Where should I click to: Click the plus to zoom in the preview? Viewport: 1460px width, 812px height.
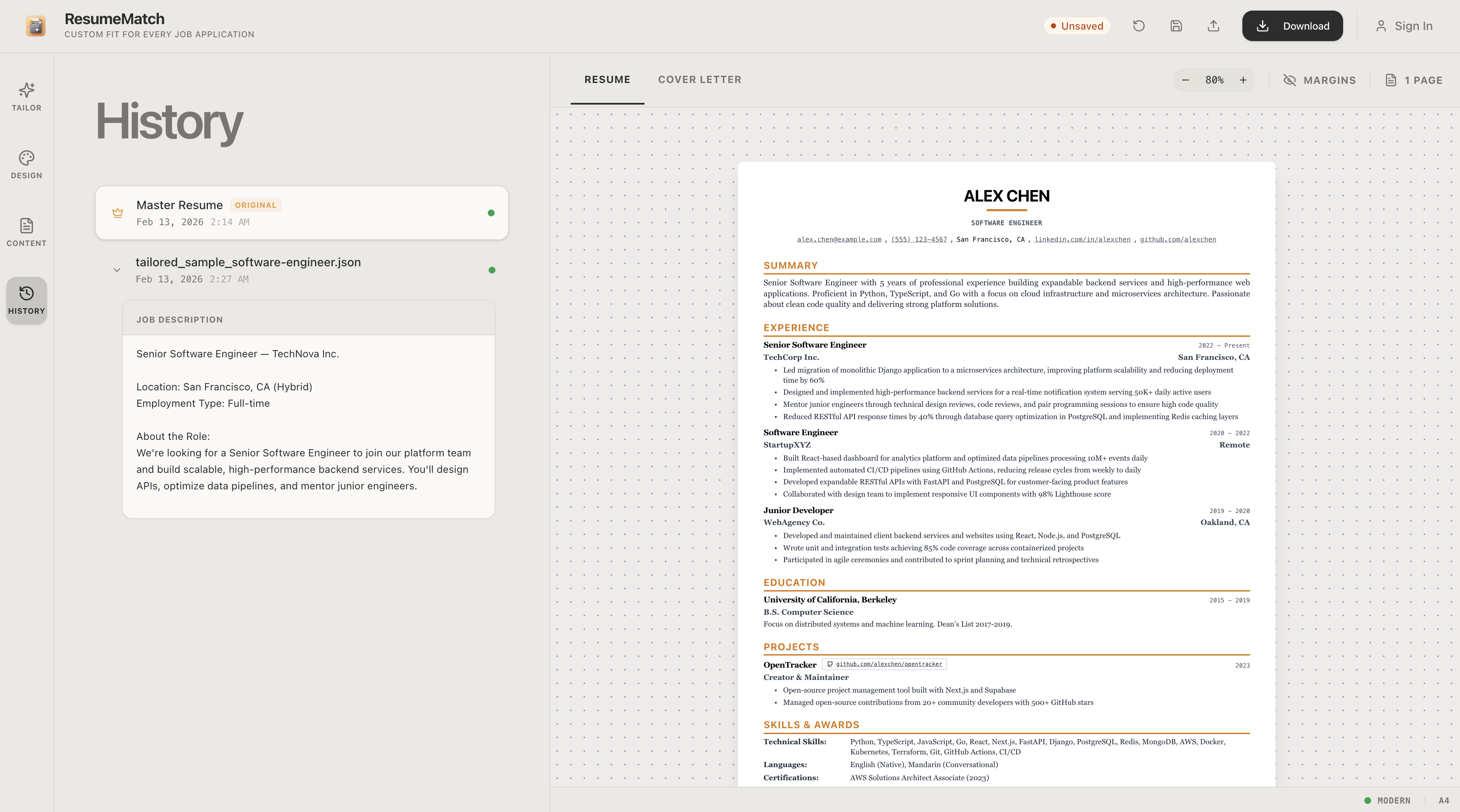click(x=1243, y=80)
